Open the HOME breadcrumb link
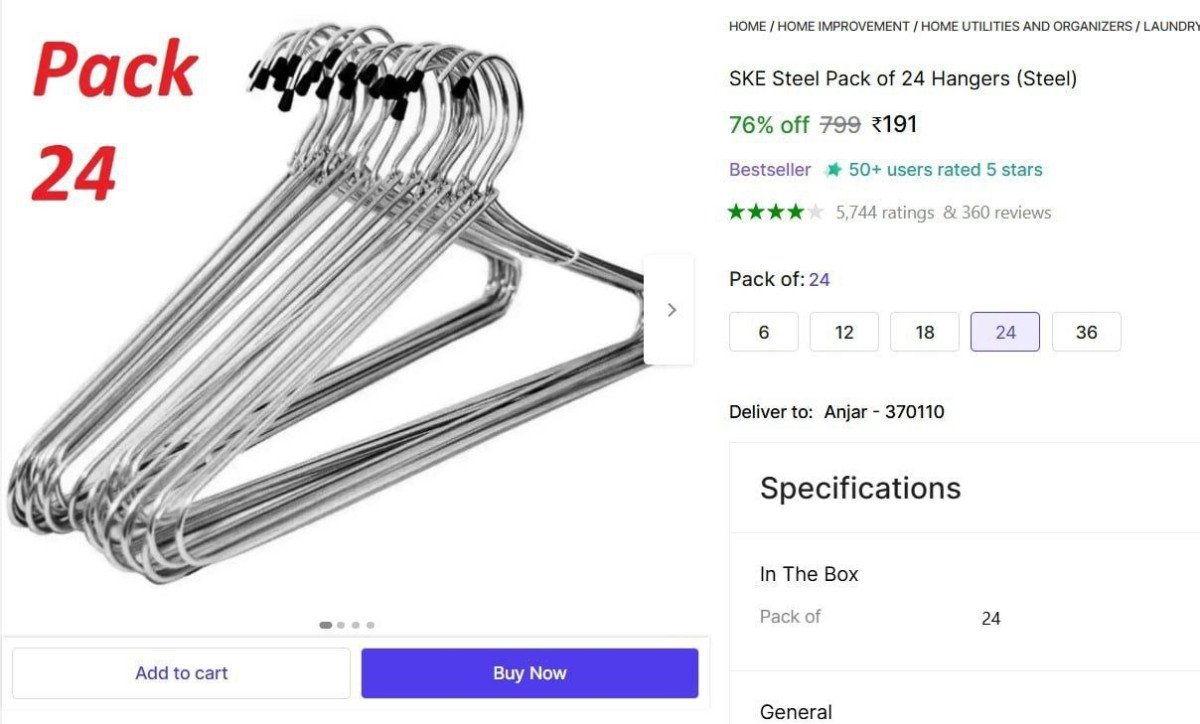The height and width of the screenshot is (724, 1200). pyautogui.click(x=747, y=27)
